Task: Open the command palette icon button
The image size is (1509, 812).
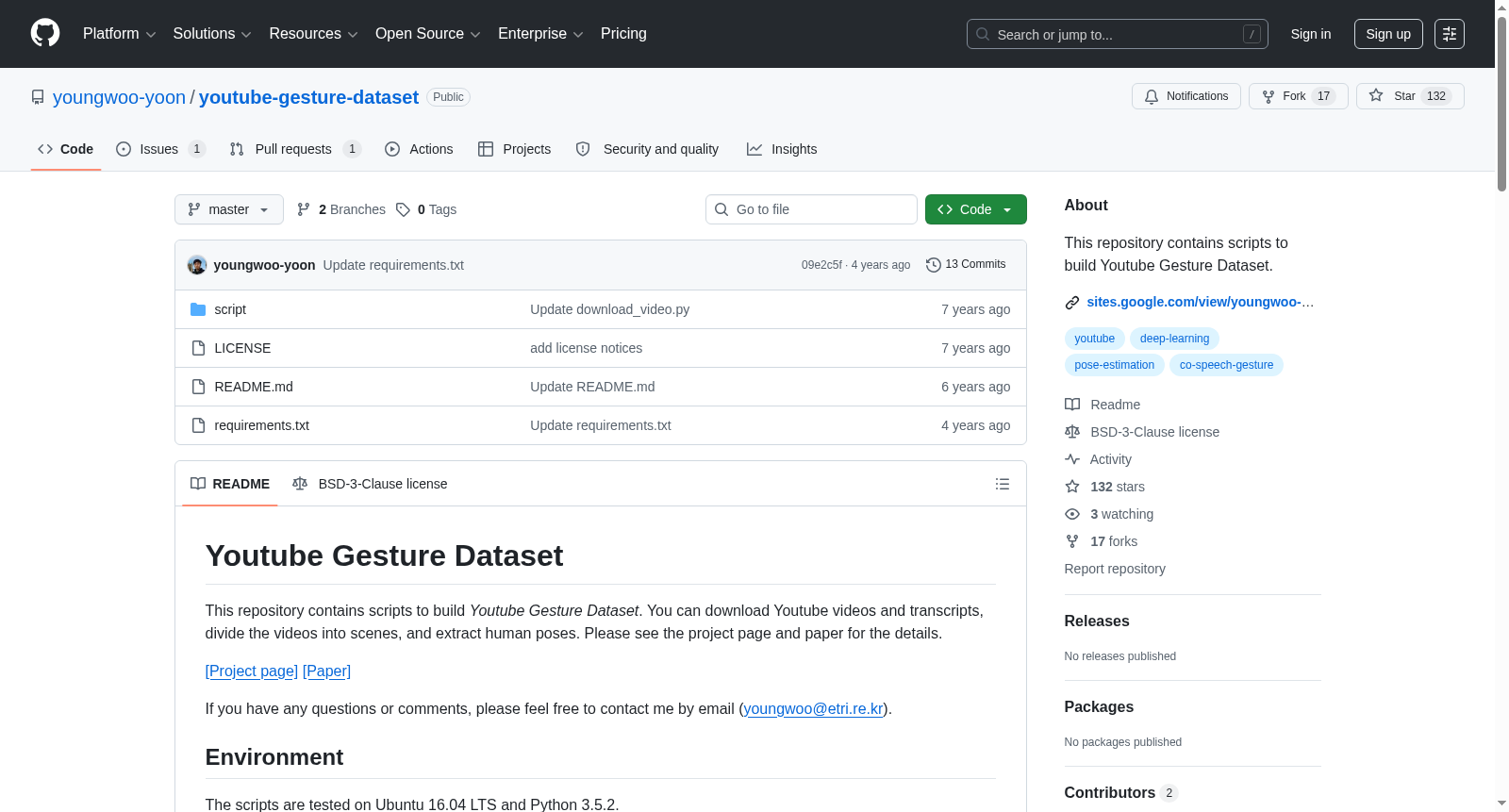Action: tap(1449, 34)
